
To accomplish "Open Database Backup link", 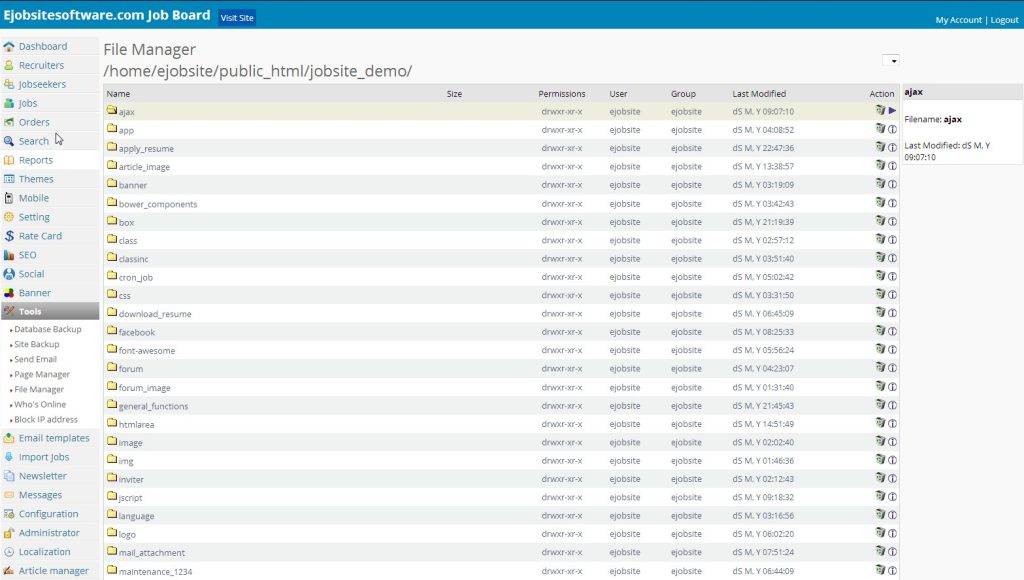I will [48, 329].
